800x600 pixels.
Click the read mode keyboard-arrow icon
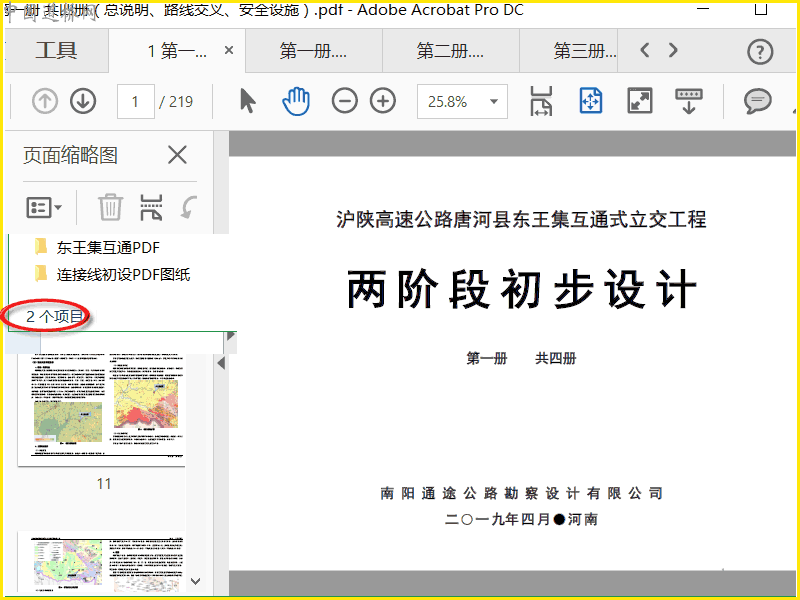(689, 101)
